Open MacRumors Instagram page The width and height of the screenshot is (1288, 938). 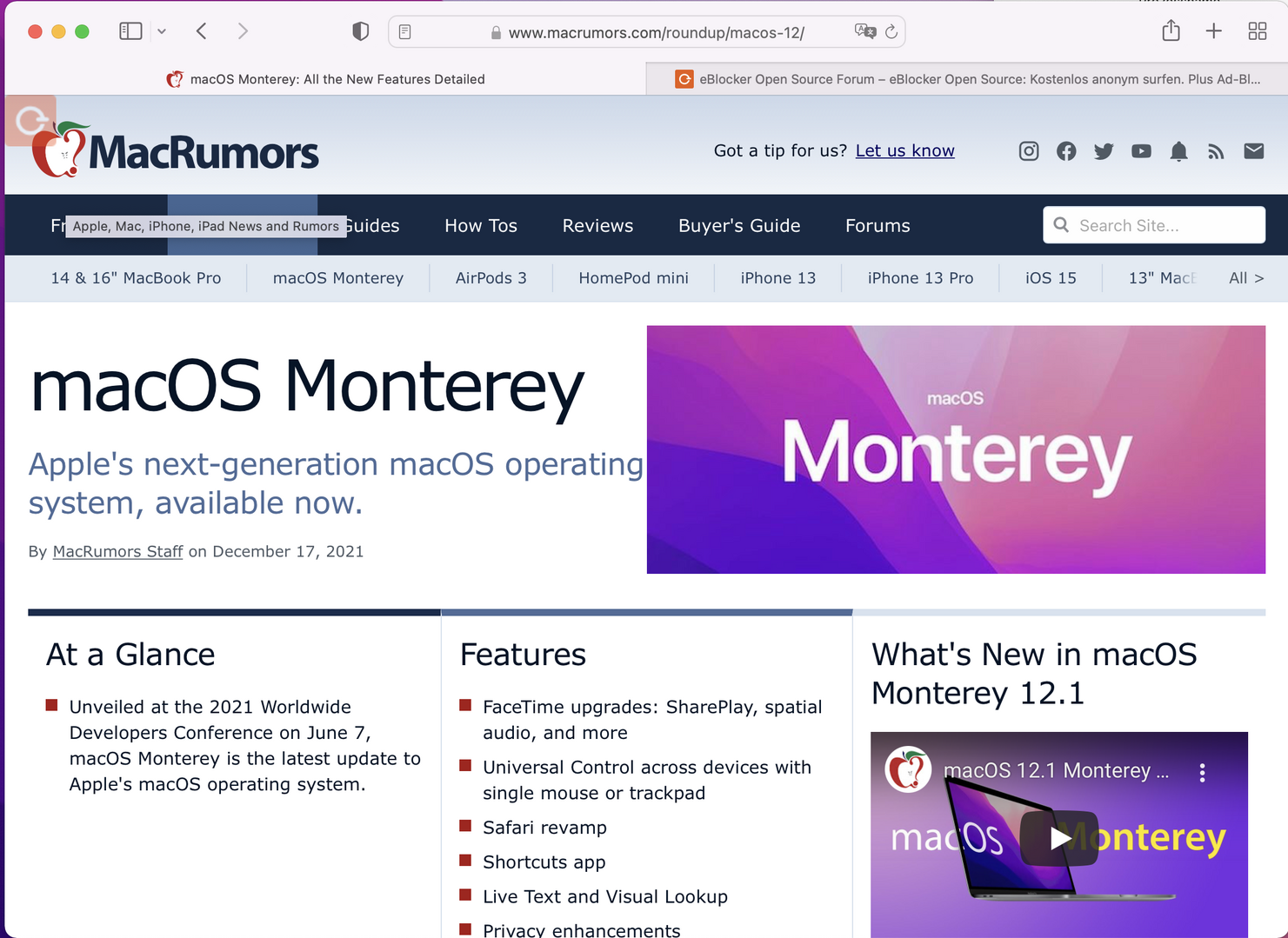click(1029, 151)
